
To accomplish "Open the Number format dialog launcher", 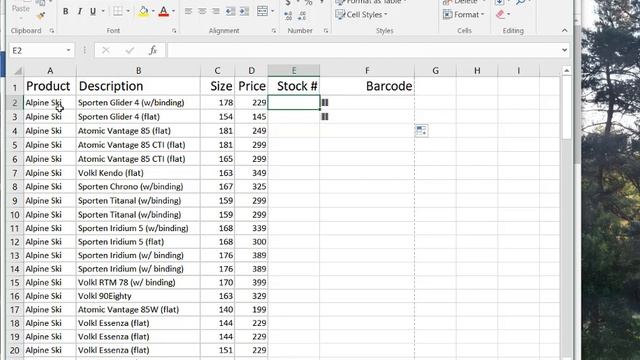I will coord(326,31).
